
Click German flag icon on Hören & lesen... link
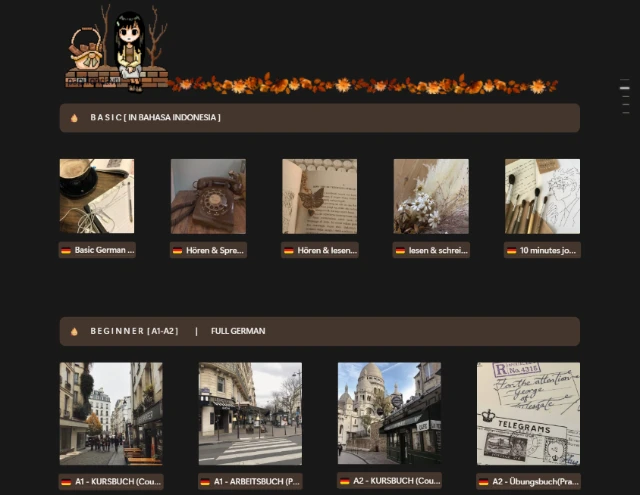click(x=289, y=251)
